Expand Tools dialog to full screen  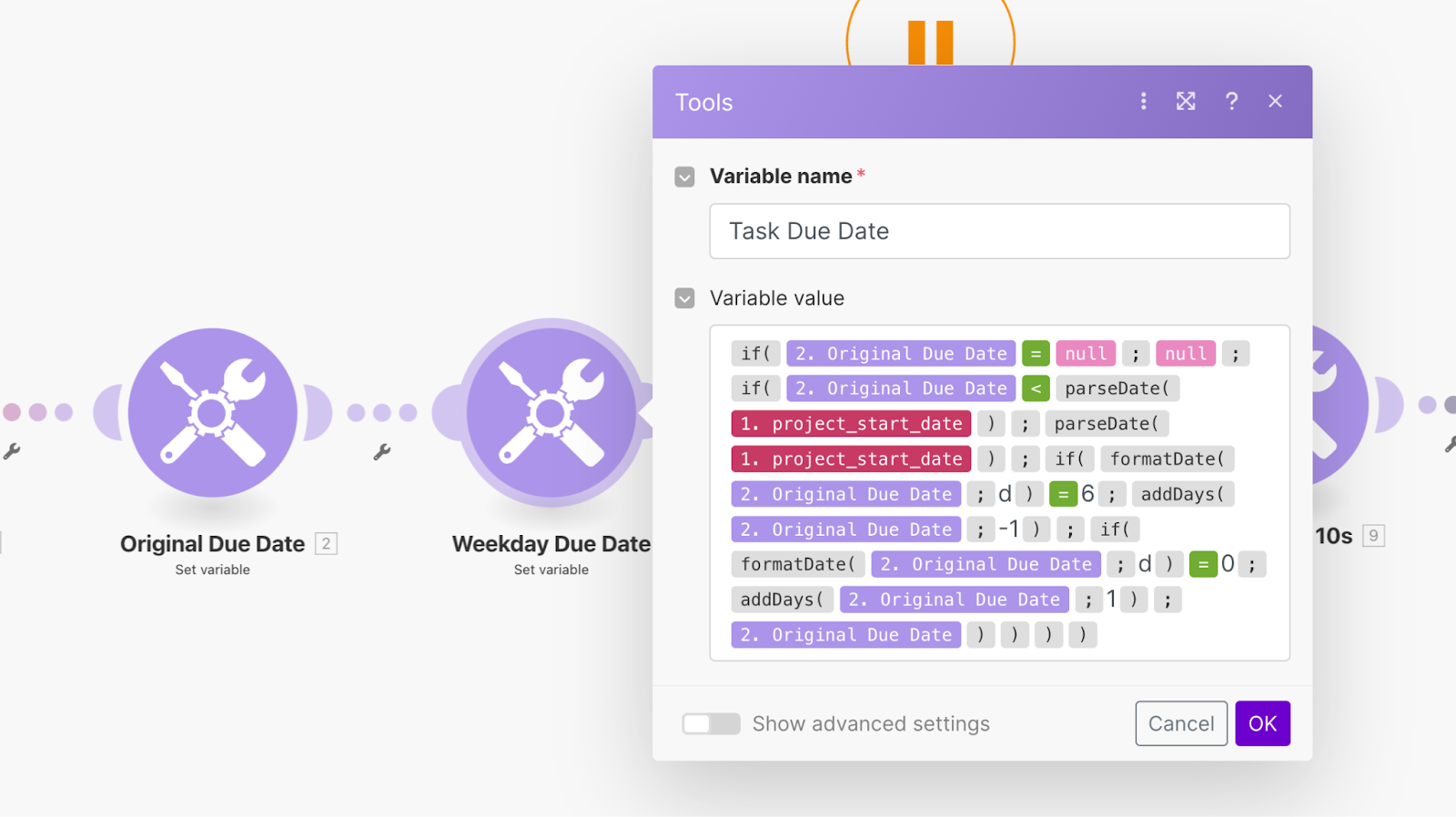pos(1186,101)
